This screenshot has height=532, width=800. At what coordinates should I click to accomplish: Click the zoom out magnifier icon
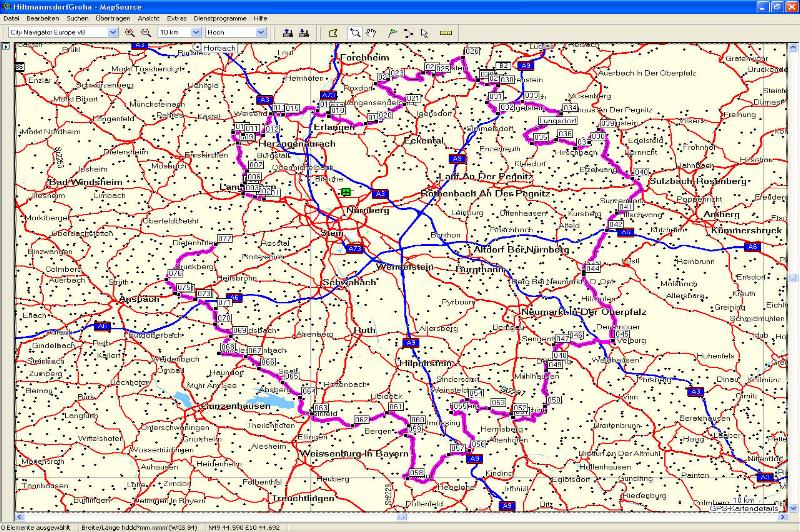coord(145,32)
